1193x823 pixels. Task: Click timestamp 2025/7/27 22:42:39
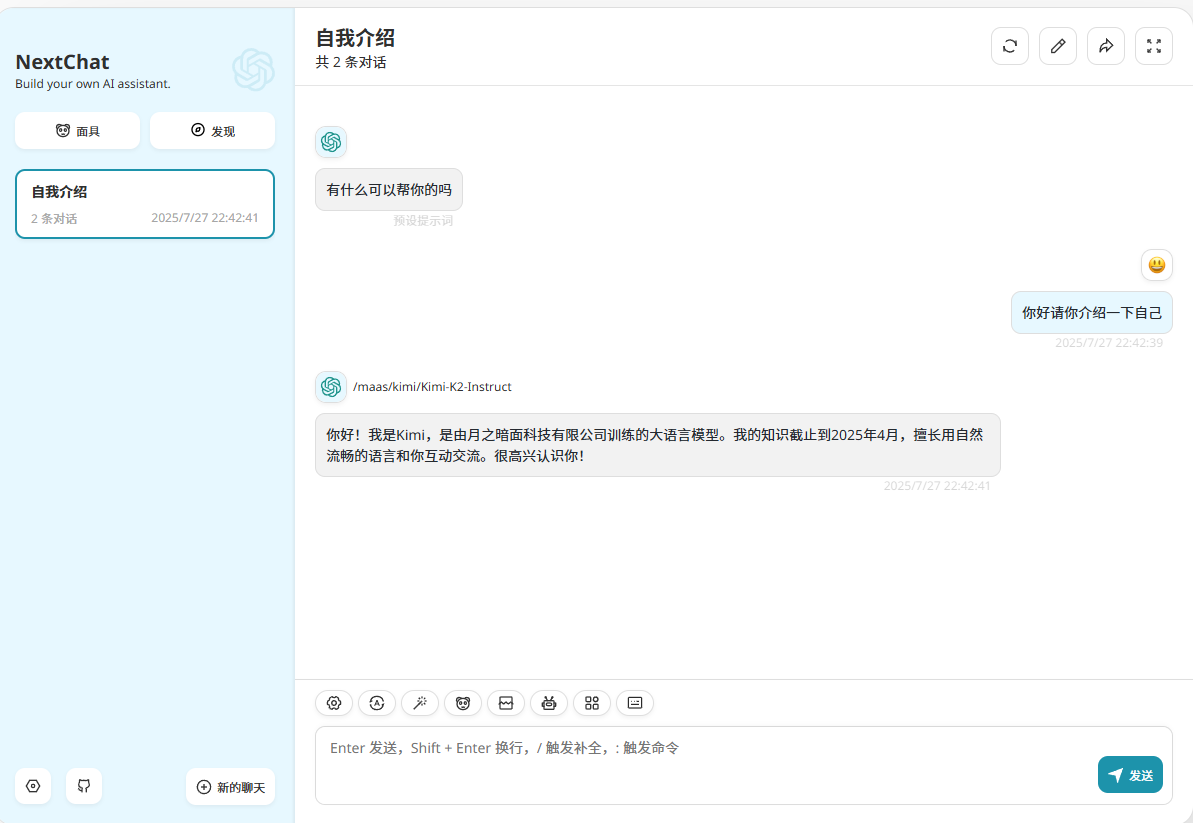click(1109, 343)
